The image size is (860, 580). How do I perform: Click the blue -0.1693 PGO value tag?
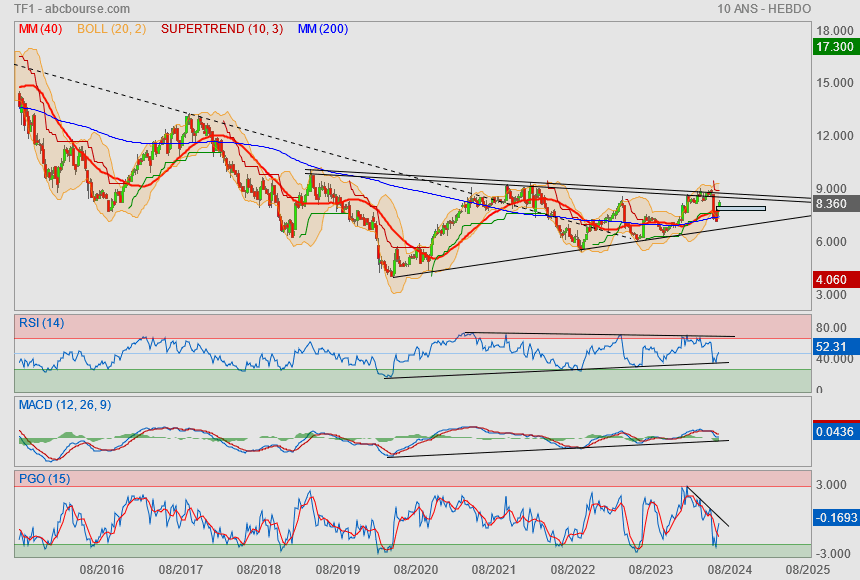click(x=836, y=517)
